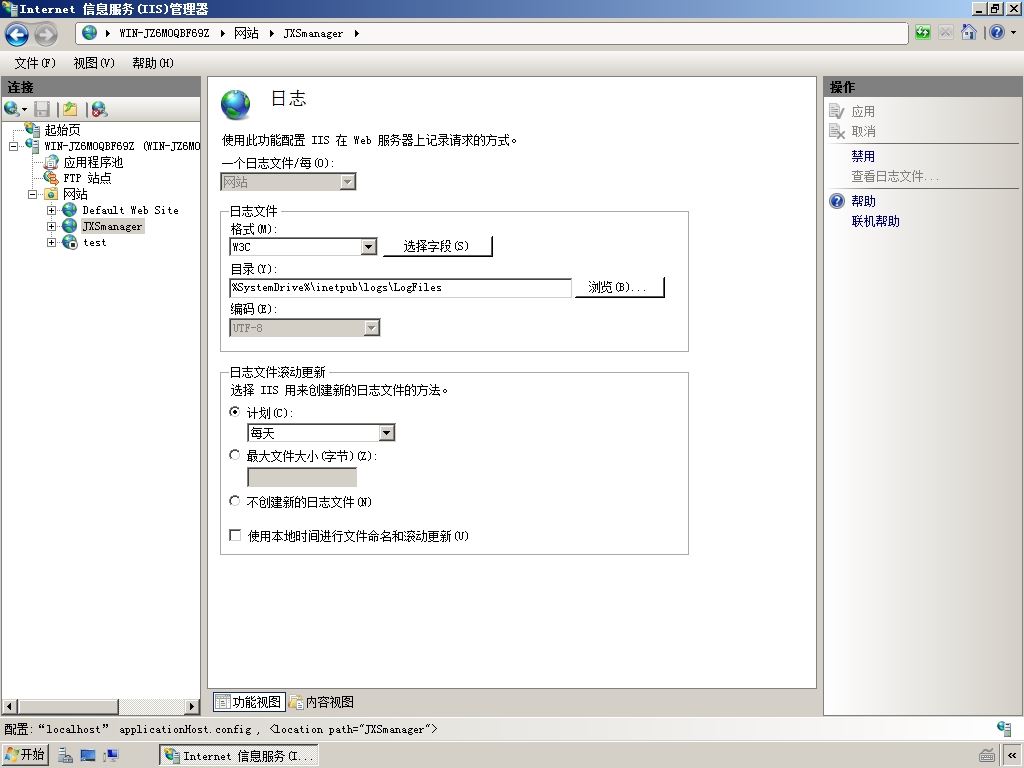Expand the test site node
Image resolution: width=1024 pixels, height=768 pixels.
tap(52, 242)
